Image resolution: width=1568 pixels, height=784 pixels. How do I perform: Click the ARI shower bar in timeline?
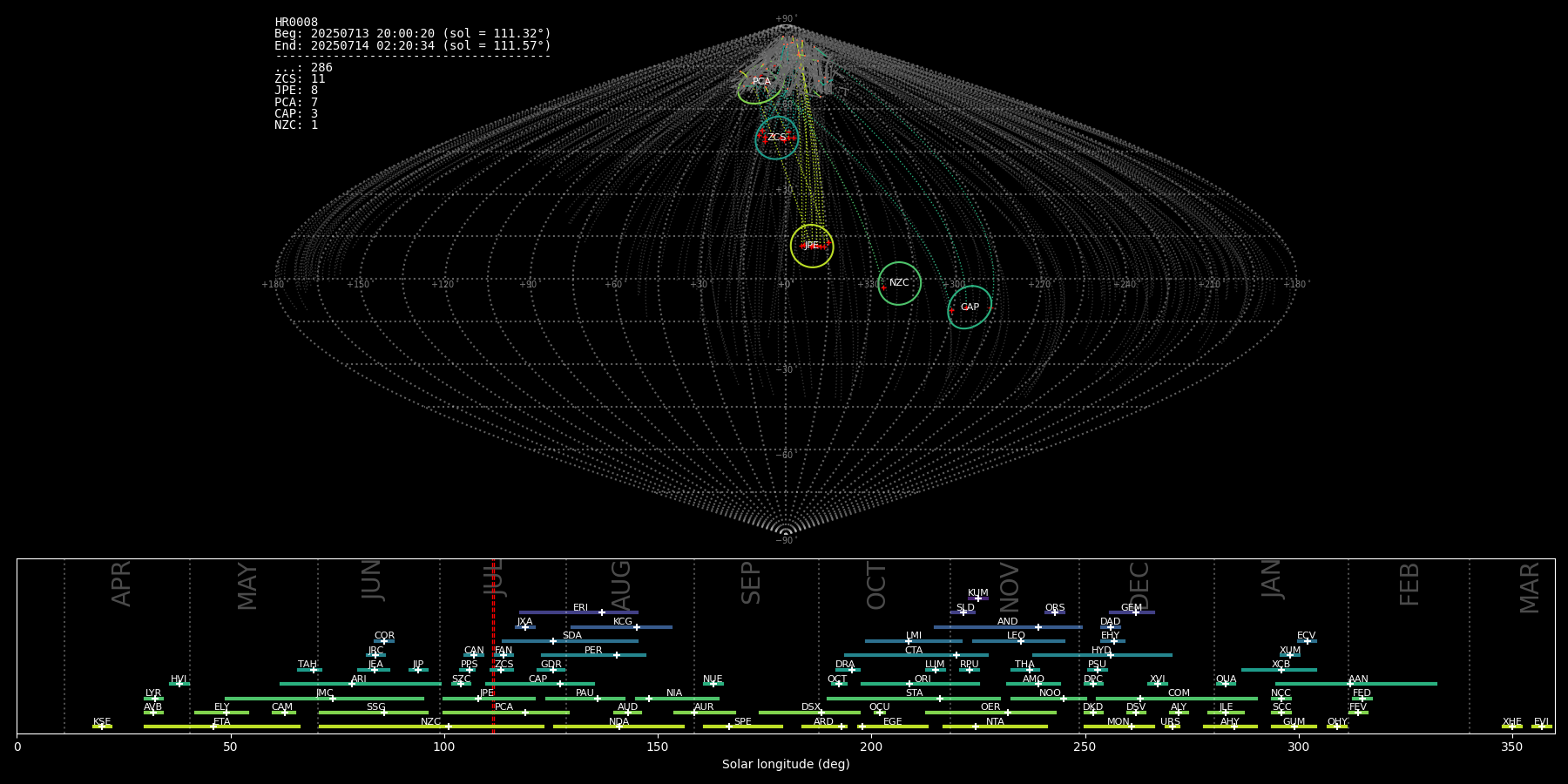(361, 684)
